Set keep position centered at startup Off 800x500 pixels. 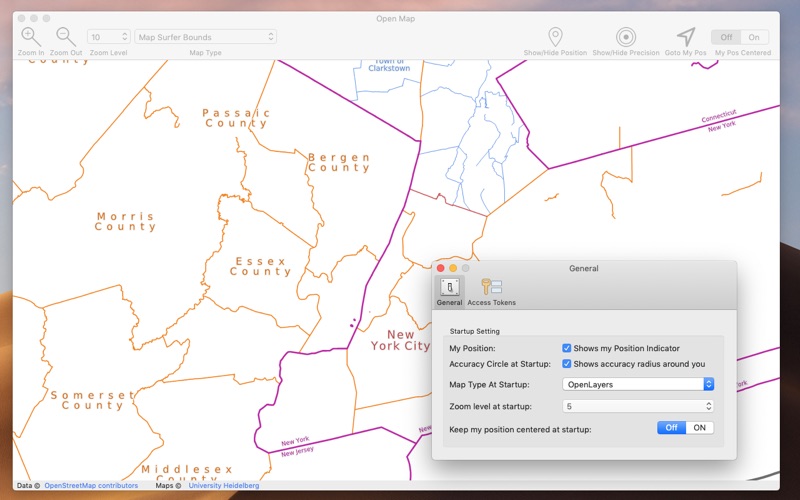(x=671, y=428)
